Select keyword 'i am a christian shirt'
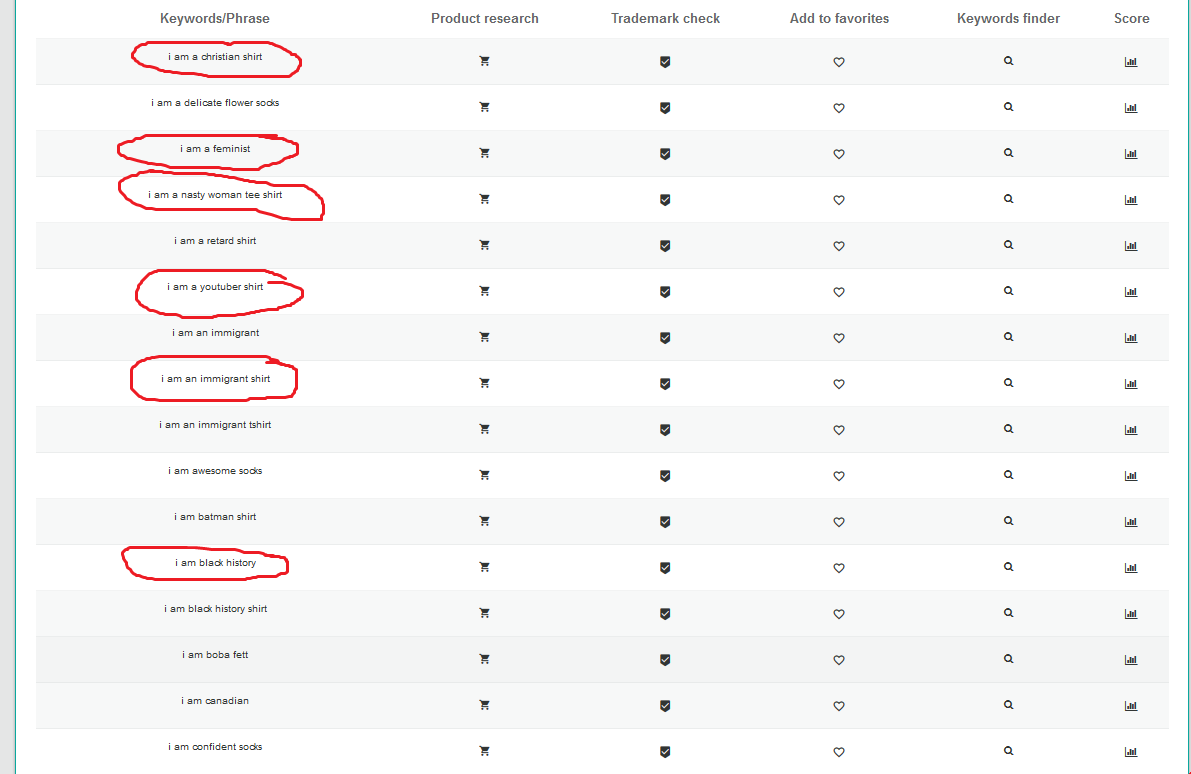The width and height of the screenshot is (1191, 774). (215, 57)
